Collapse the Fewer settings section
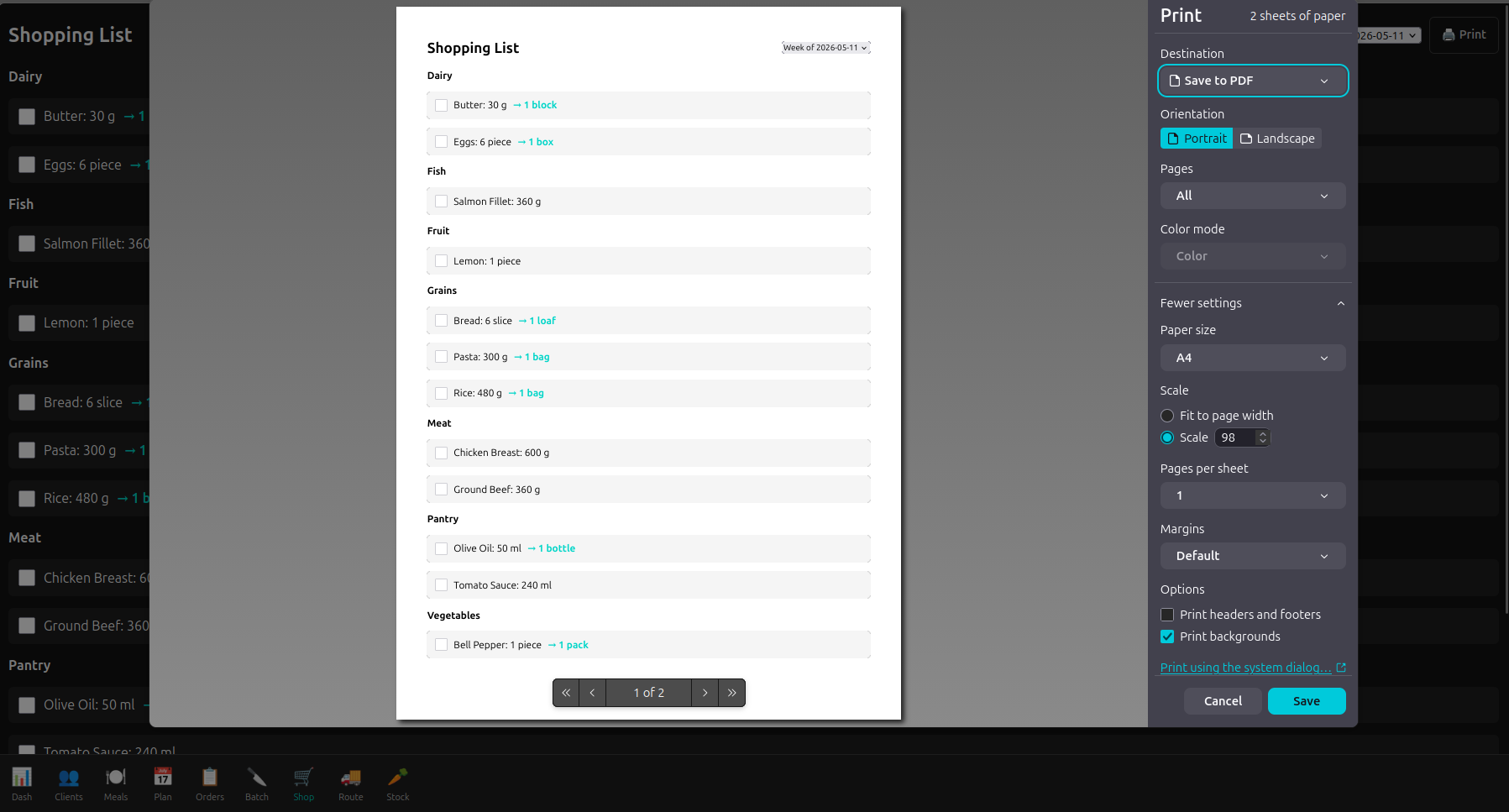The height and width of the screenshot is (812, 1509). tap(1253, 303)
